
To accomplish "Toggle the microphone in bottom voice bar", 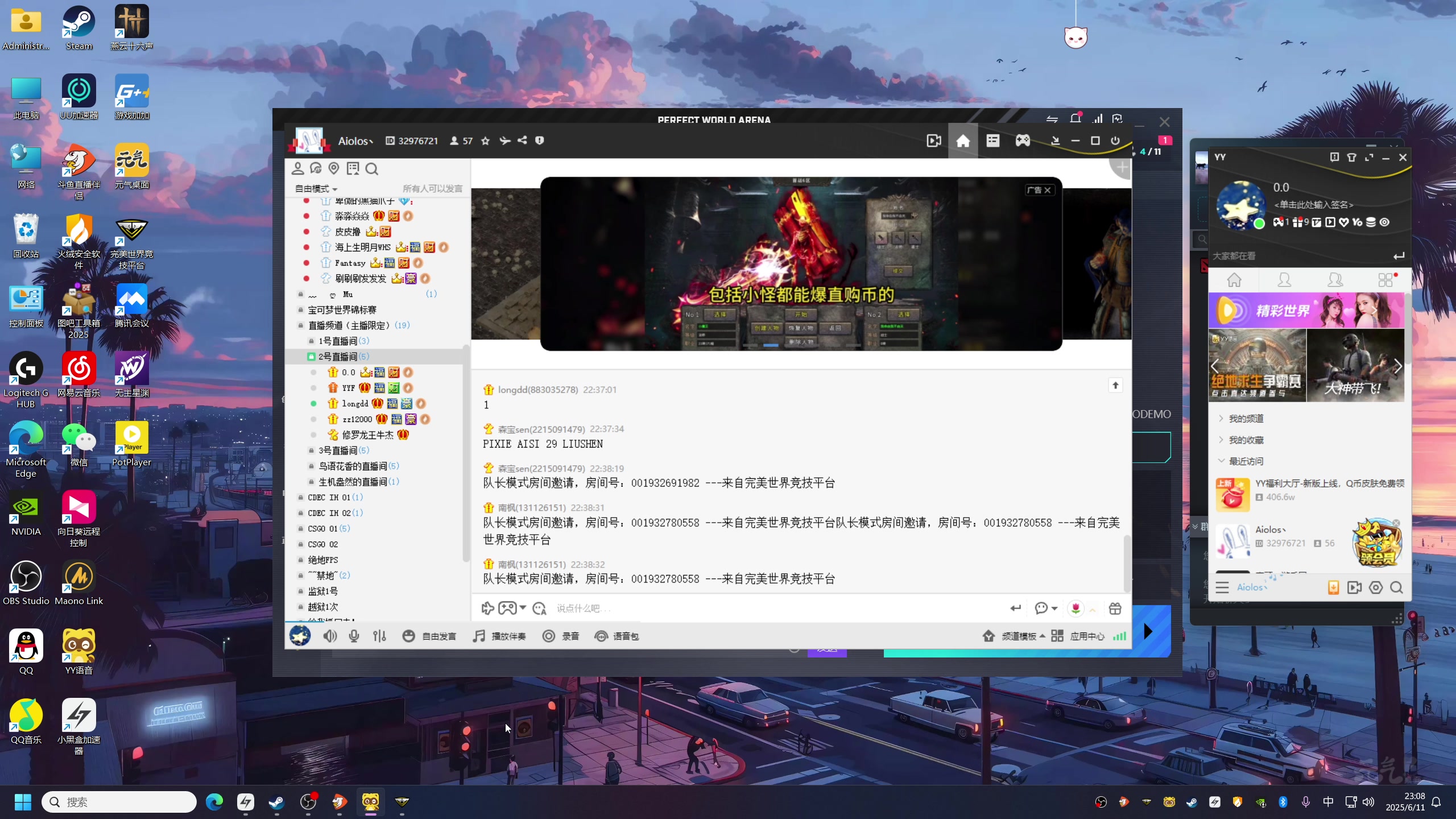I will click(x=354, y=636).
